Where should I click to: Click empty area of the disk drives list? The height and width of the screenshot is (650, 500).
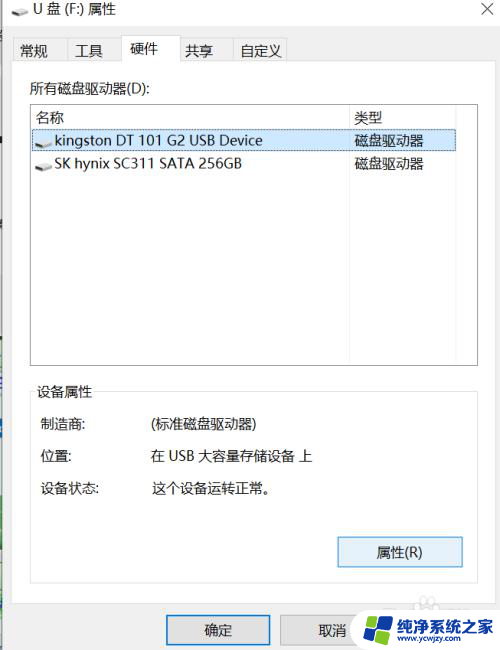tap(191, 269)
